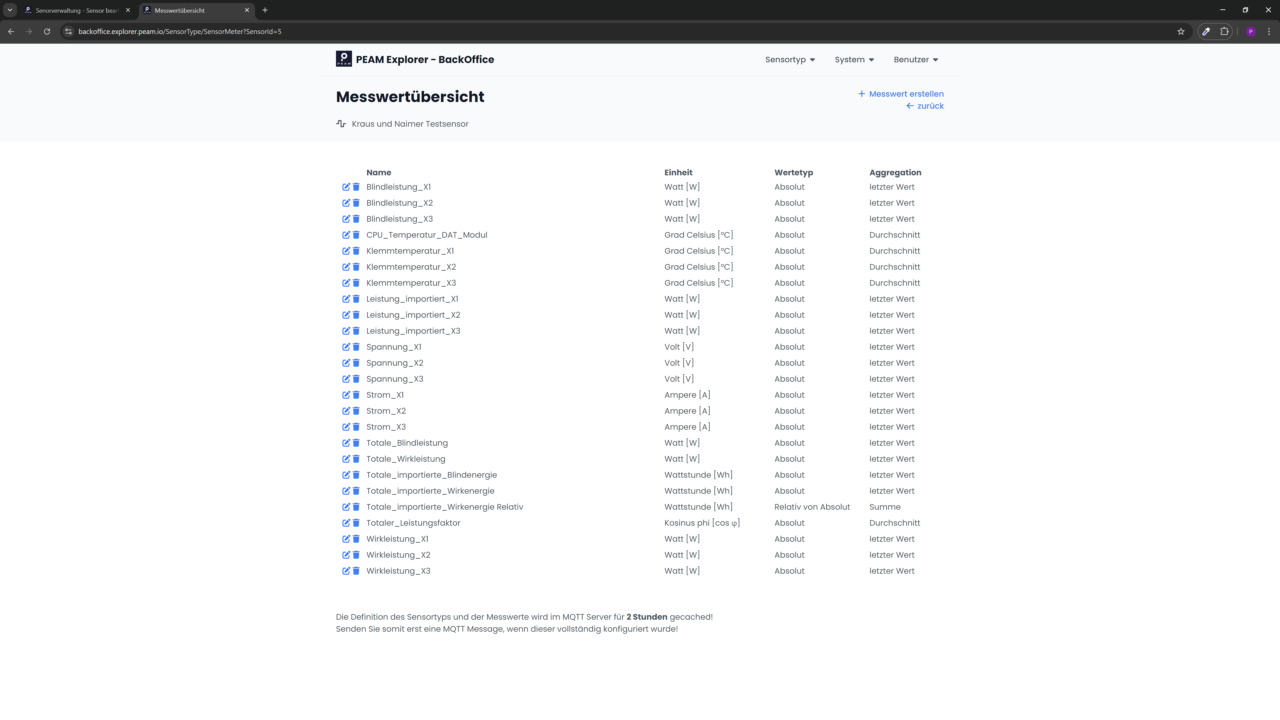Edit Klemmtemperatur_X2 with pencil icon
This screenshot has width=1280, height=720.
[346, 267]
